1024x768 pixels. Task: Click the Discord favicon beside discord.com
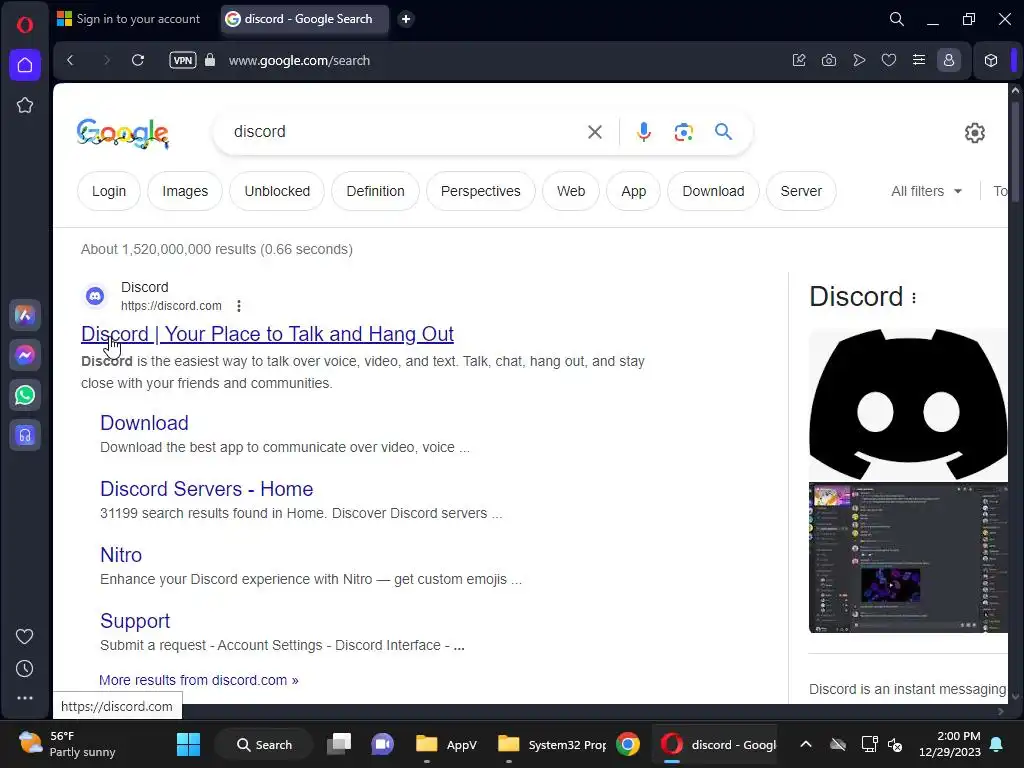pos(95,296)
